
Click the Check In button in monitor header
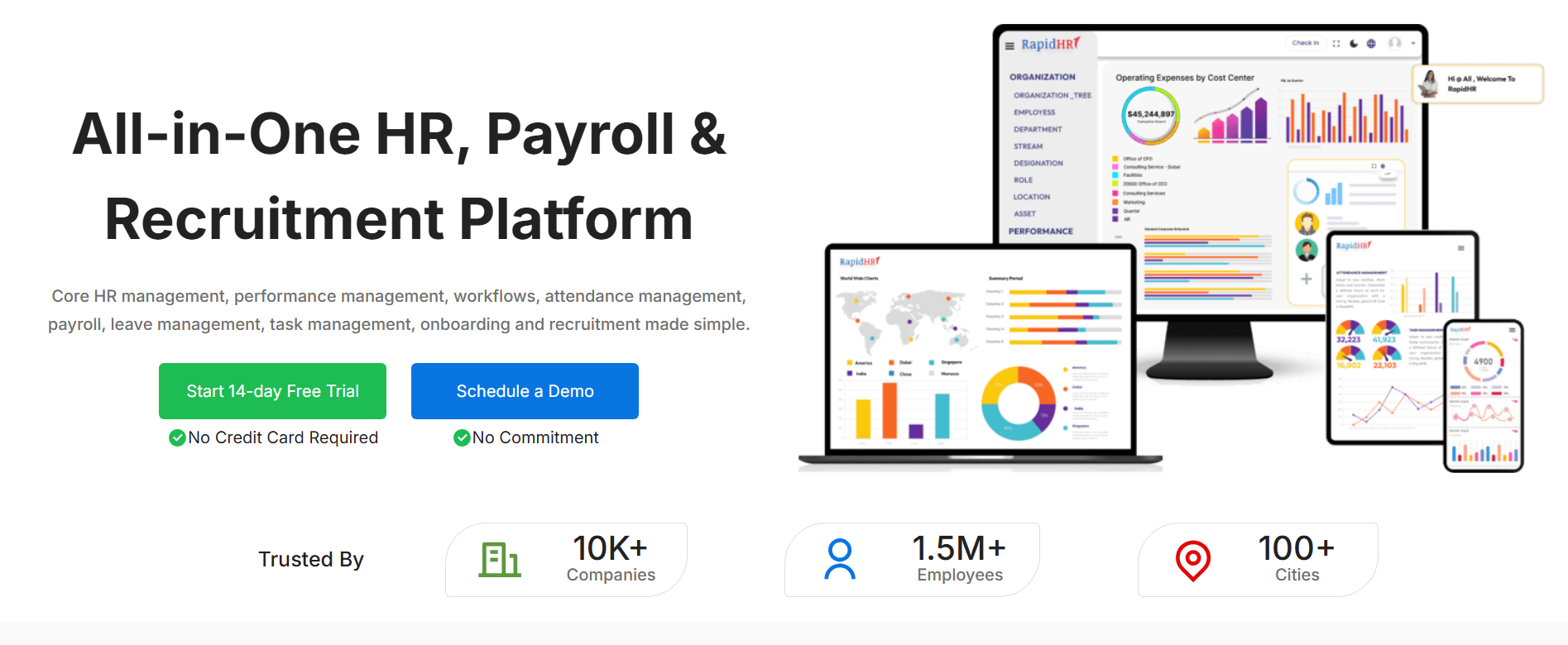[1306, 43]
